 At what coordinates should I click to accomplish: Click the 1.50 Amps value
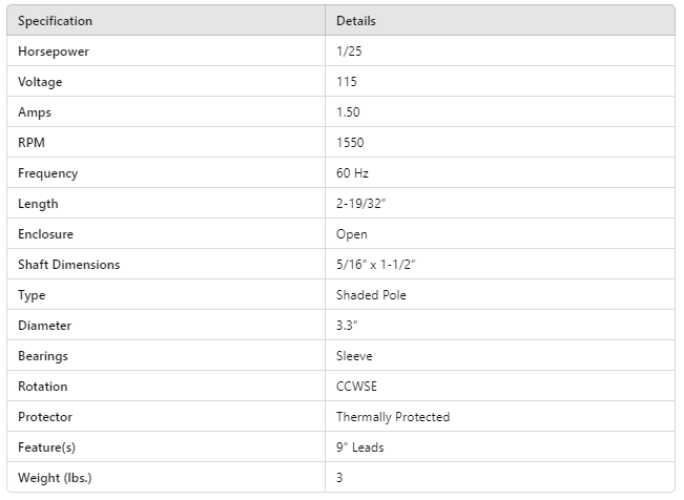click(x=348, y=112)
